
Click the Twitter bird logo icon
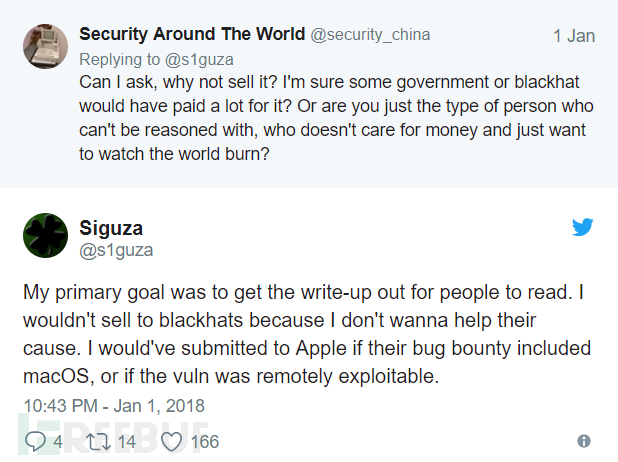pos(582,228)
